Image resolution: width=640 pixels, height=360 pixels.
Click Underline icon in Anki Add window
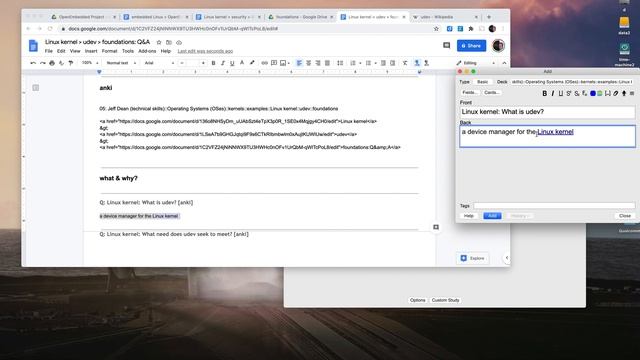[x=561, y=93]
